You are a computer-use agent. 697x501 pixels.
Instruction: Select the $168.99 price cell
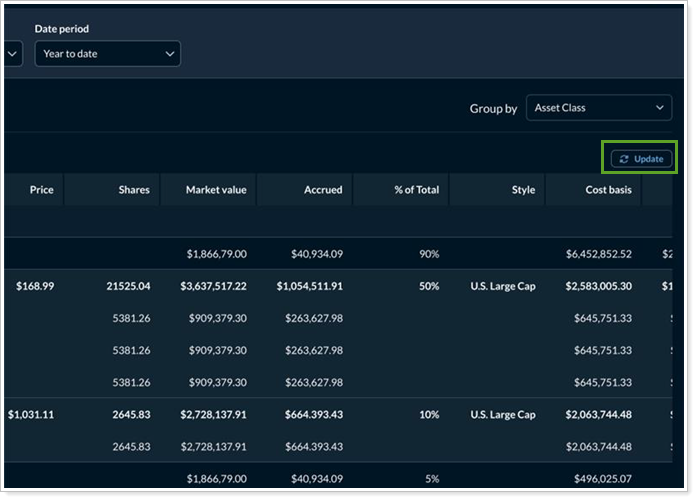pyautogui.click(x=35, y=286)
